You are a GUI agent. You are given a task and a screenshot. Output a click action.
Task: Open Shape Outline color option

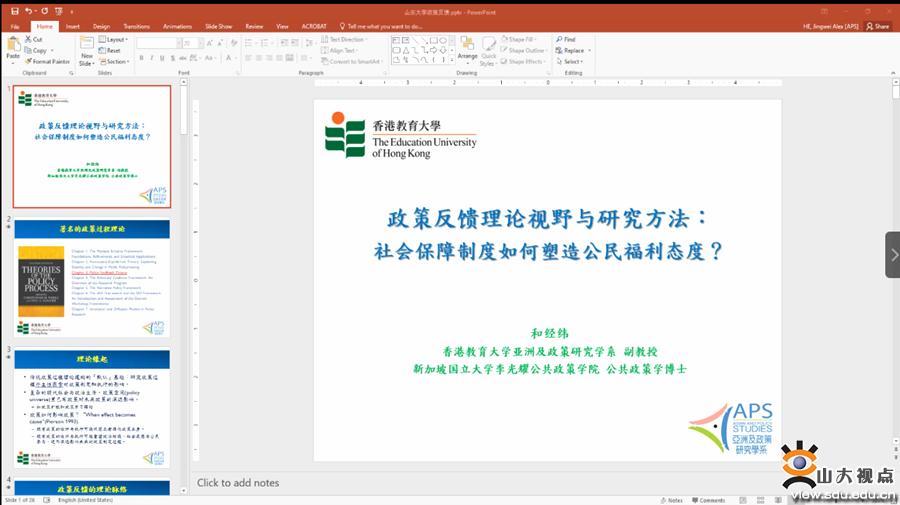pos(522,50)
